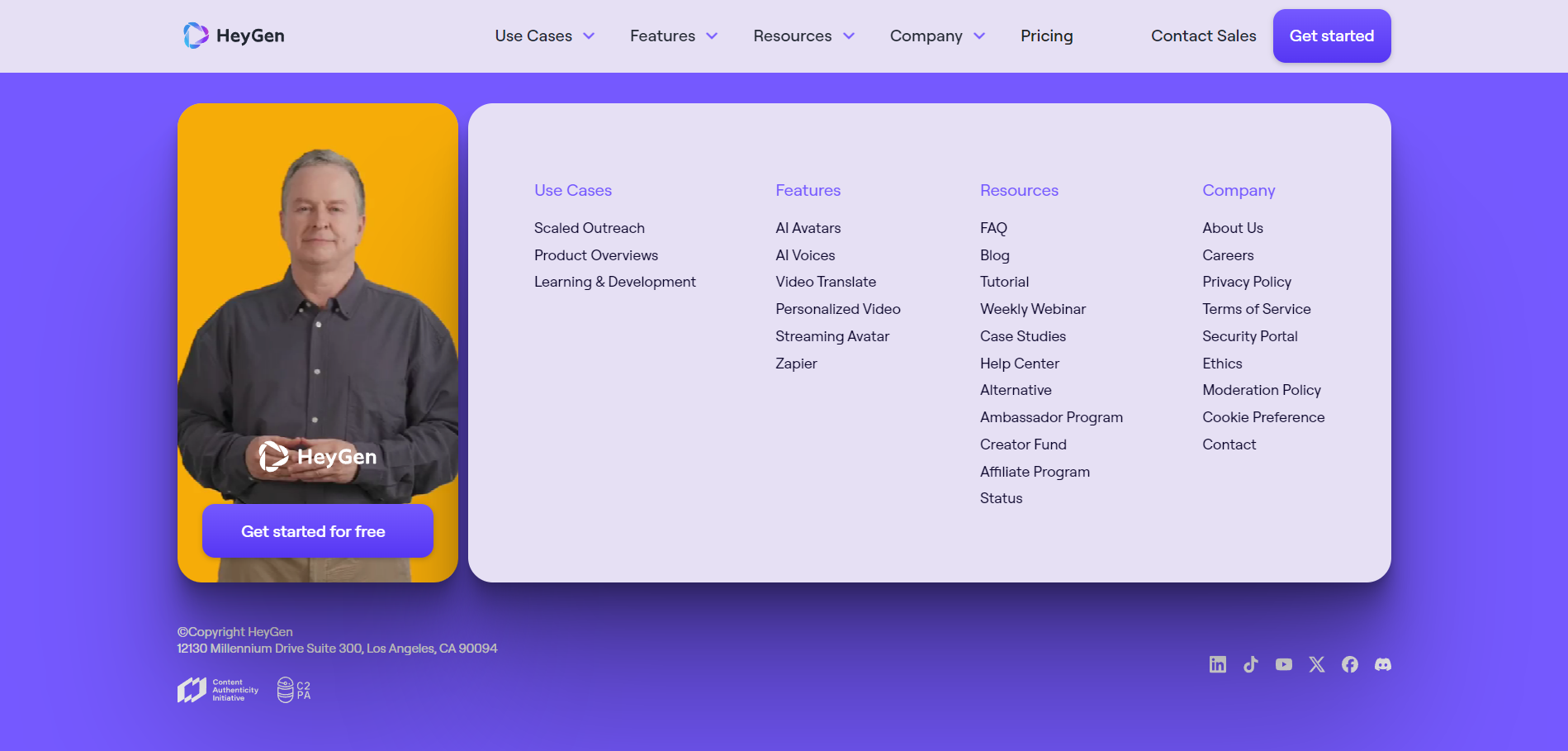Expand the Resources nav dropdown

click(804, 36)
